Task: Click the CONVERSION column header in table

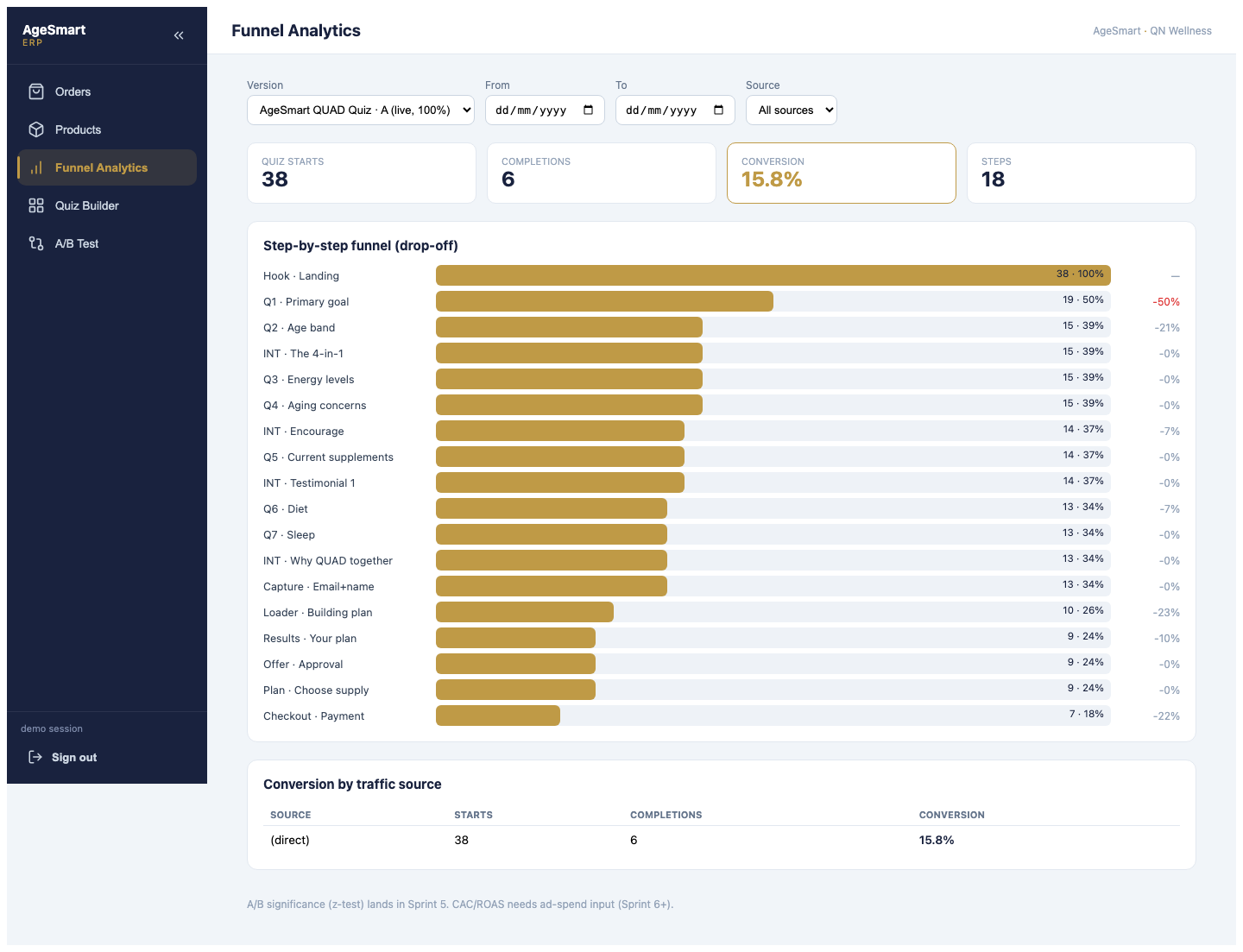Action: (x=951, y=815)
